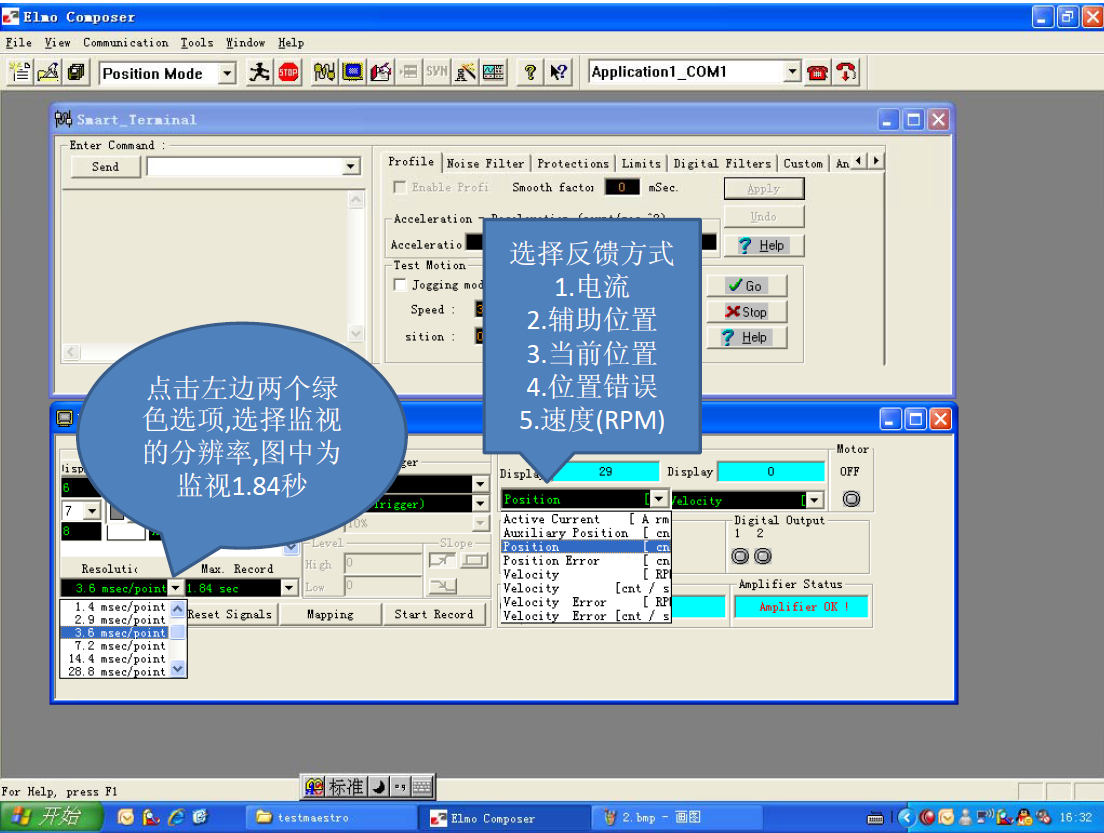This screenshot has height=833, width=1104.
Task: Click the blue monitor scope toolbar icon
Action: click(352, 72)
